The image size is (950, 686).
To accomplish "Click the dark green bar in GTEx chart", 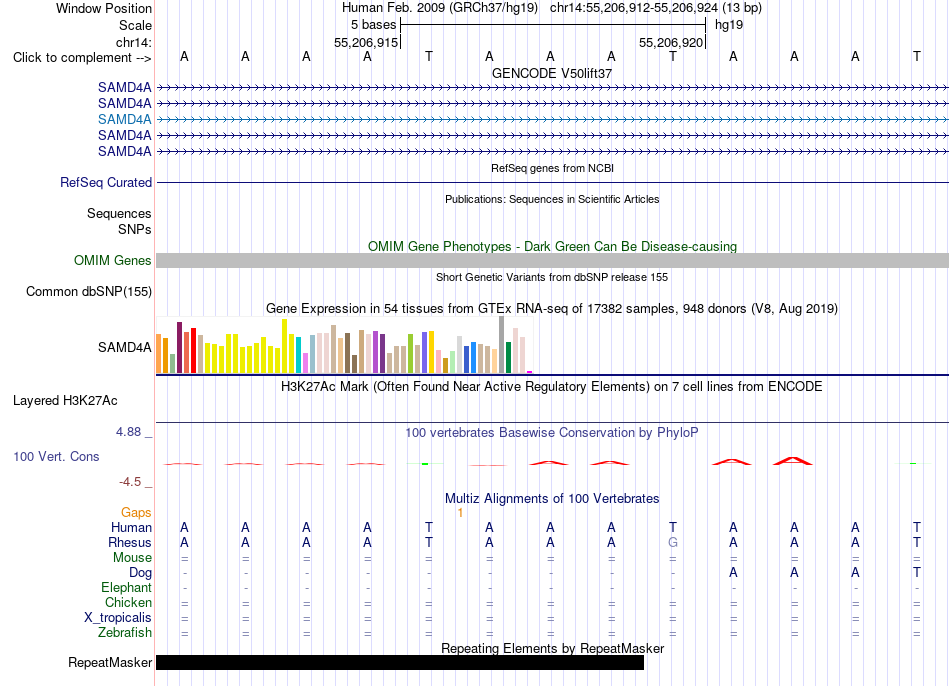I will (509, 358).
